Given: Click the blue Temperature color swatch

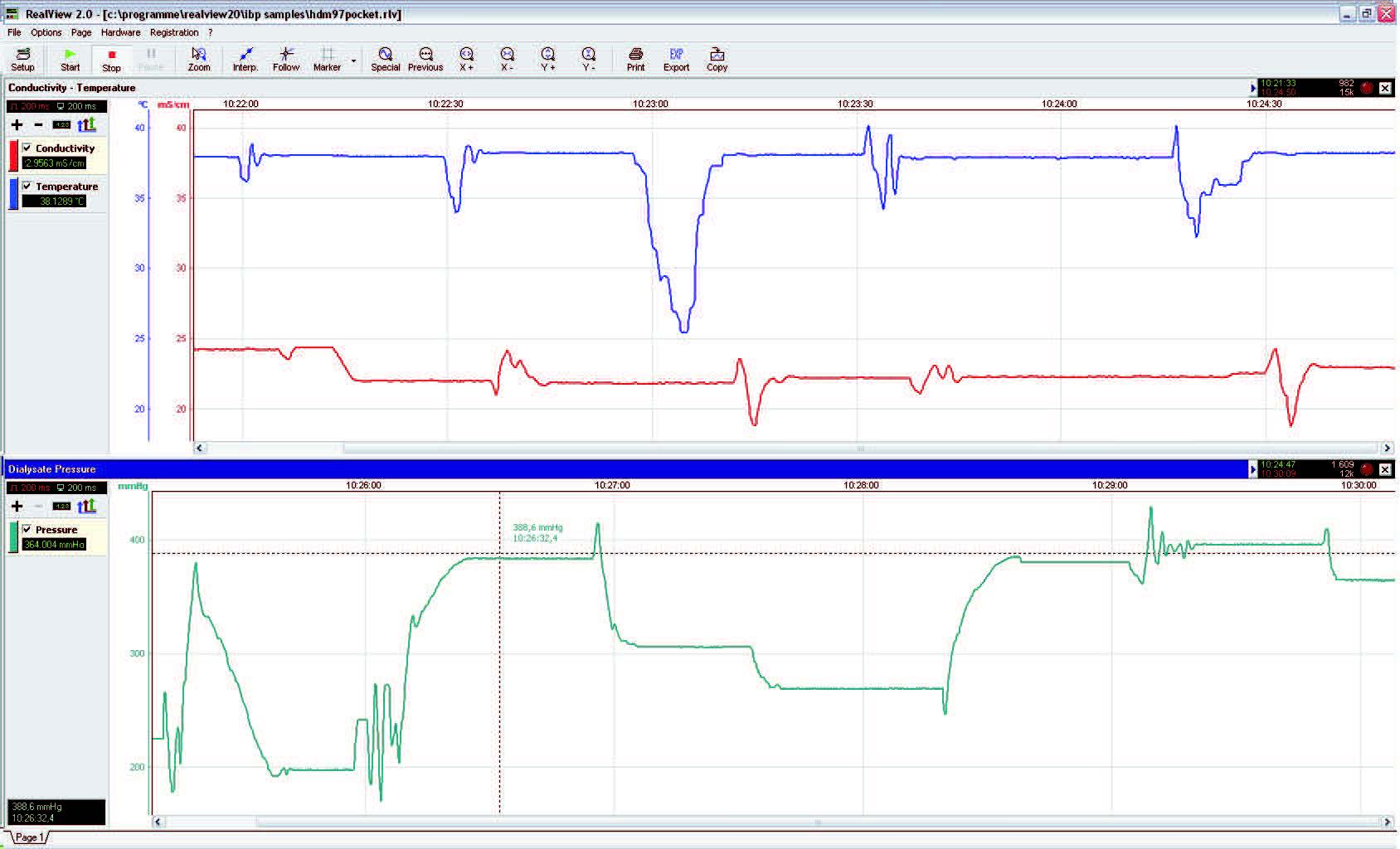Looking at the screenshot, I should pos(13,194).
